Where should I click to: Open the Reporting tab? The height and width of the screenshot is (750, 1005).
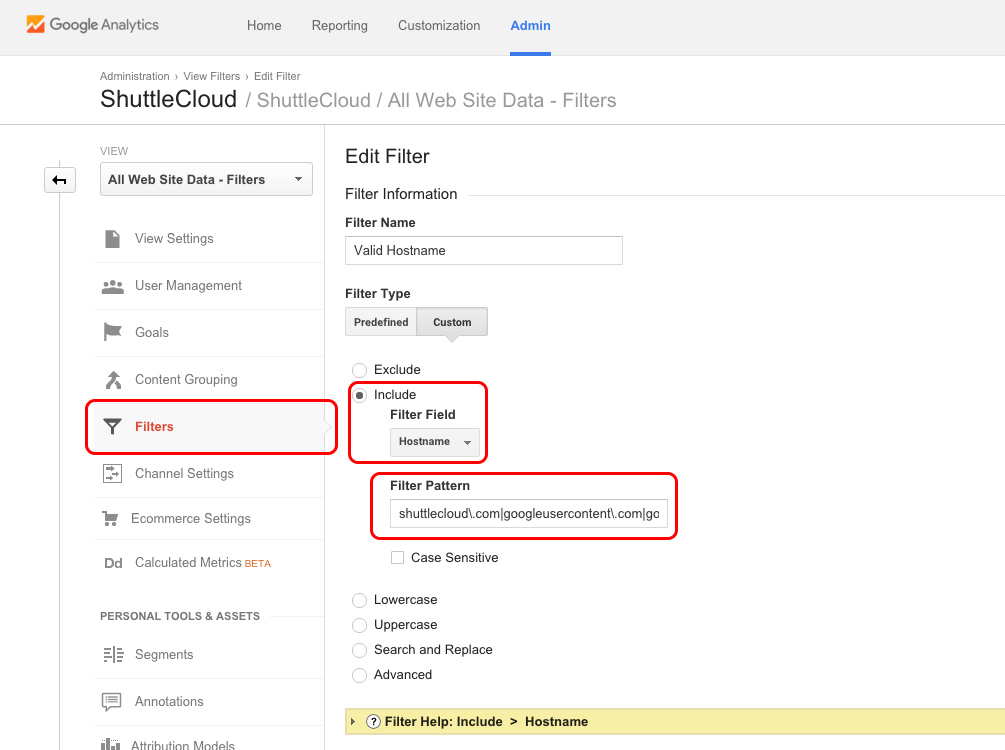pyautogui.click(x=340, y=26)
